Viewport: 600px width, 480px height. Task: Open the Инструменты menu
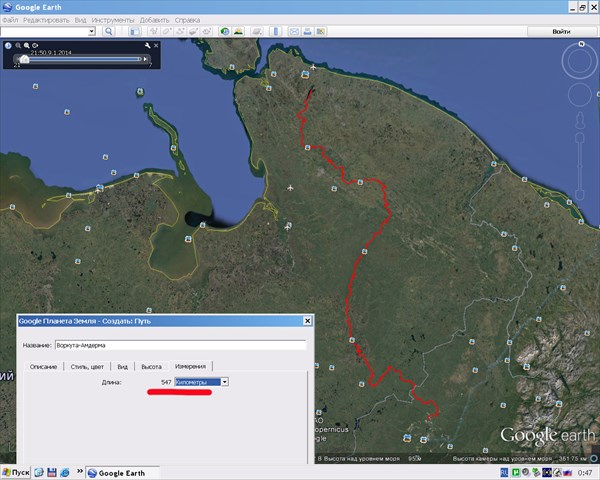(113, 20)
